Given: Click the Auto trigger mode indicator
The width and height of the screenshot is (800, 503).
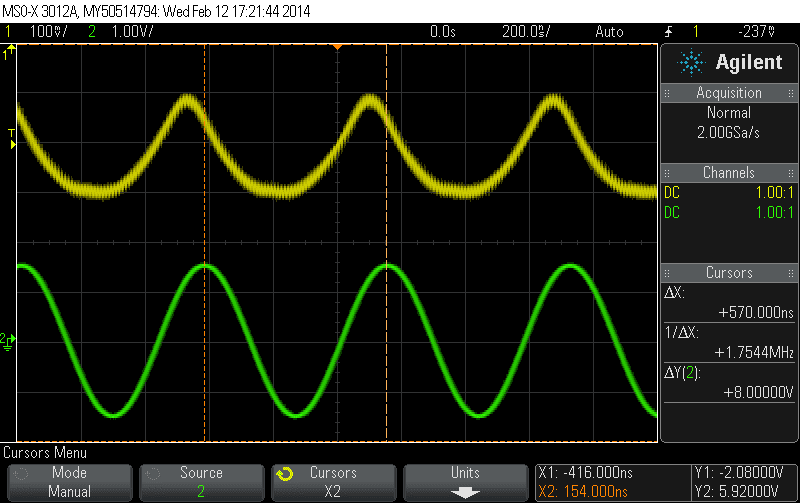Looking at the screenshot, I should click(608, 32).
